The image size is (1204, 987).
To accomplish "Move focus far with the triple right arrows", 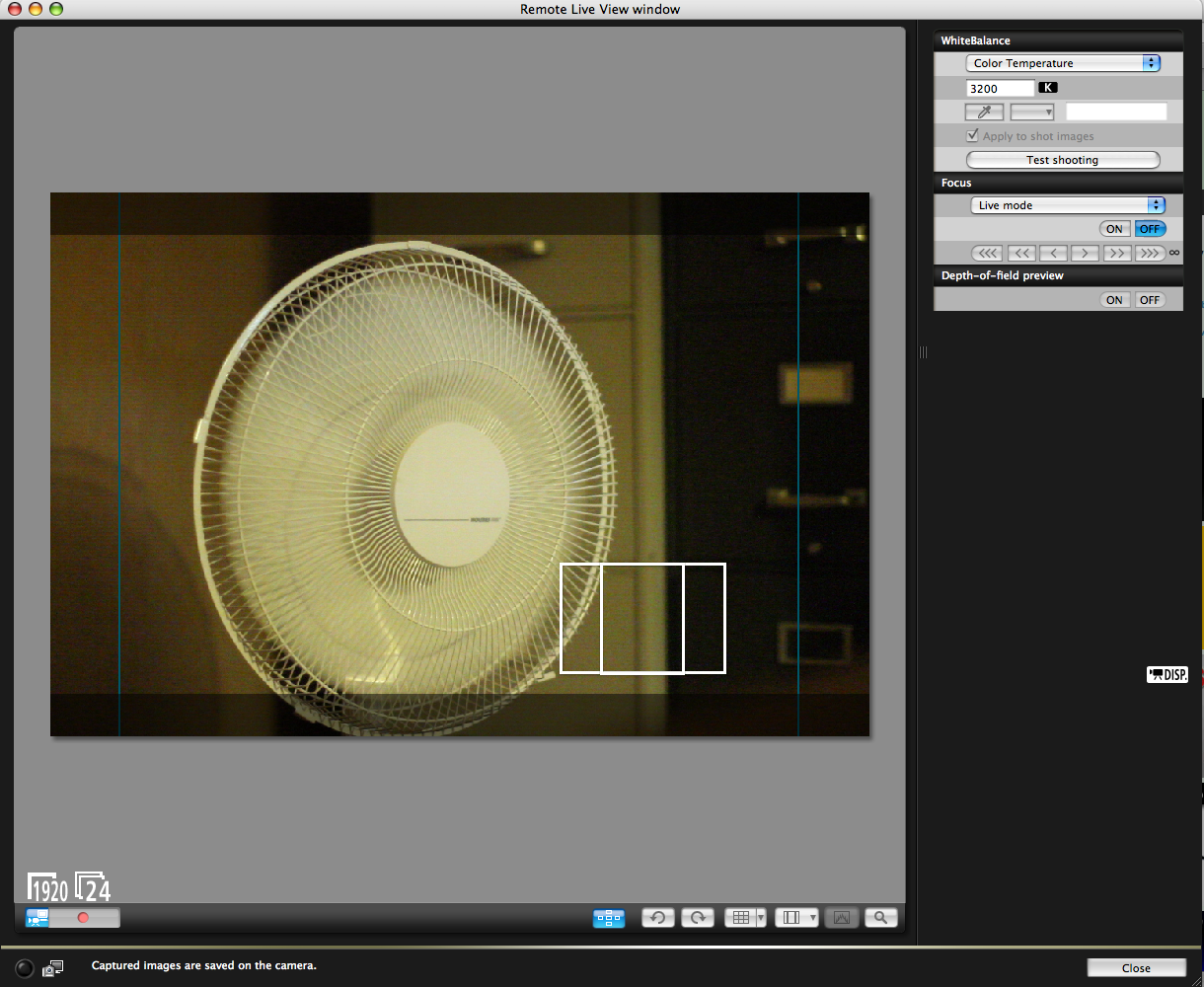I will (1150, 254).
